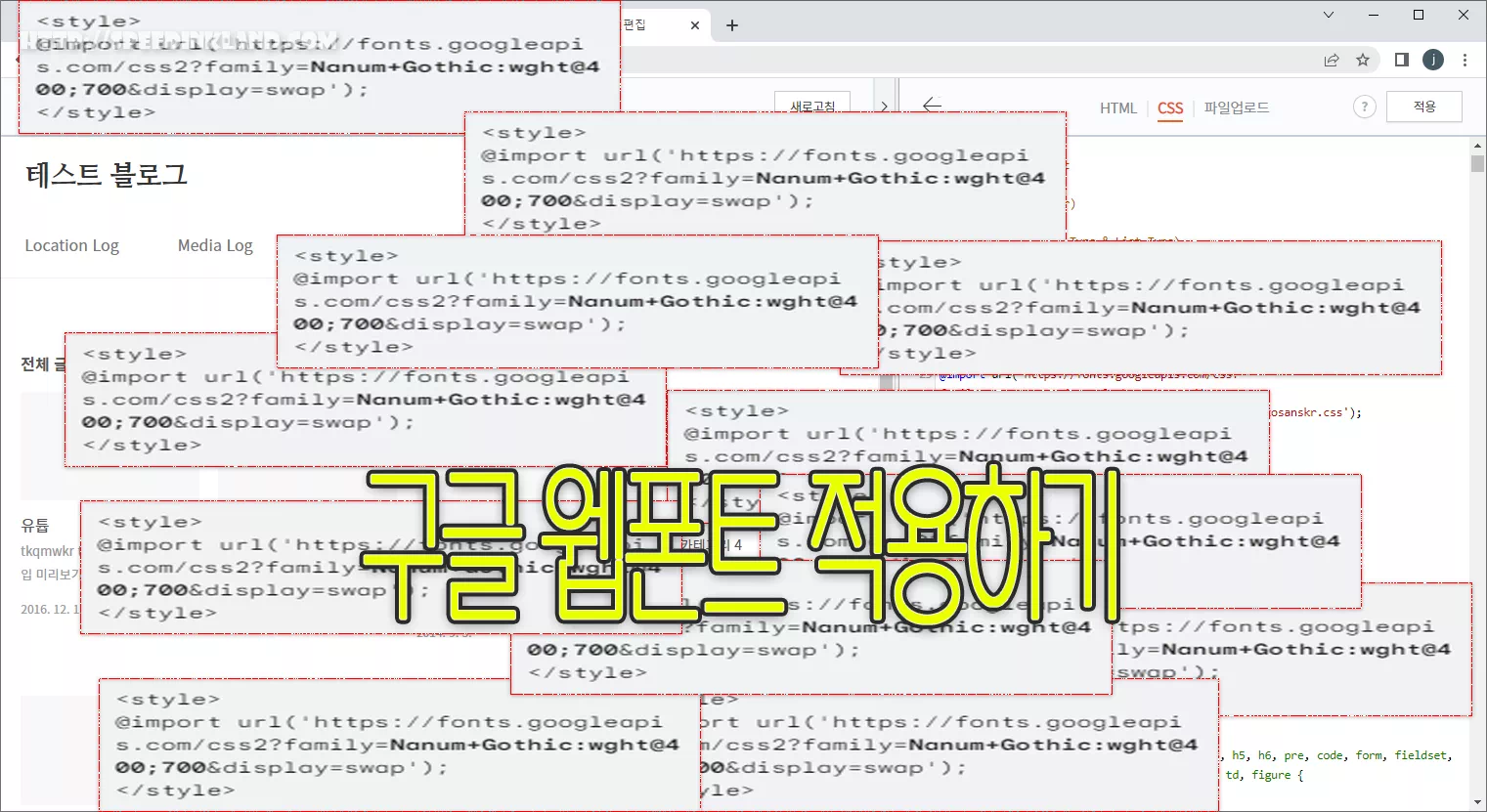Click the 테스트 블로그 blog title

[x=107, y=175]
